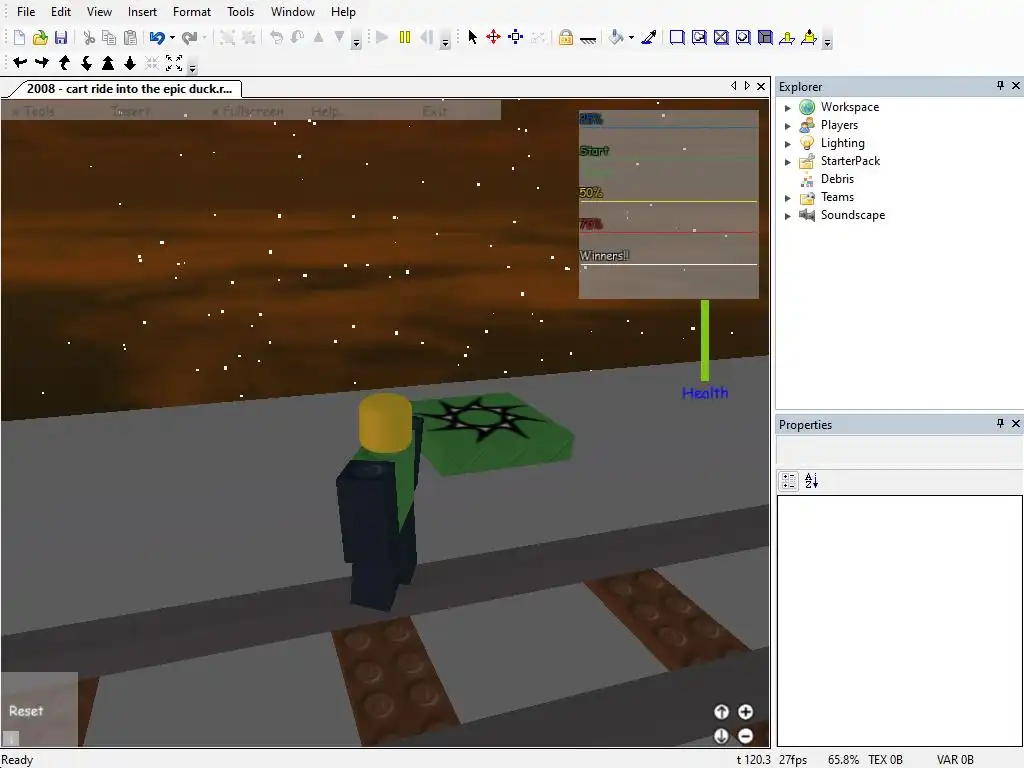Save the place with the floppy disk icon
The image size is (1024, 768).
61,37
